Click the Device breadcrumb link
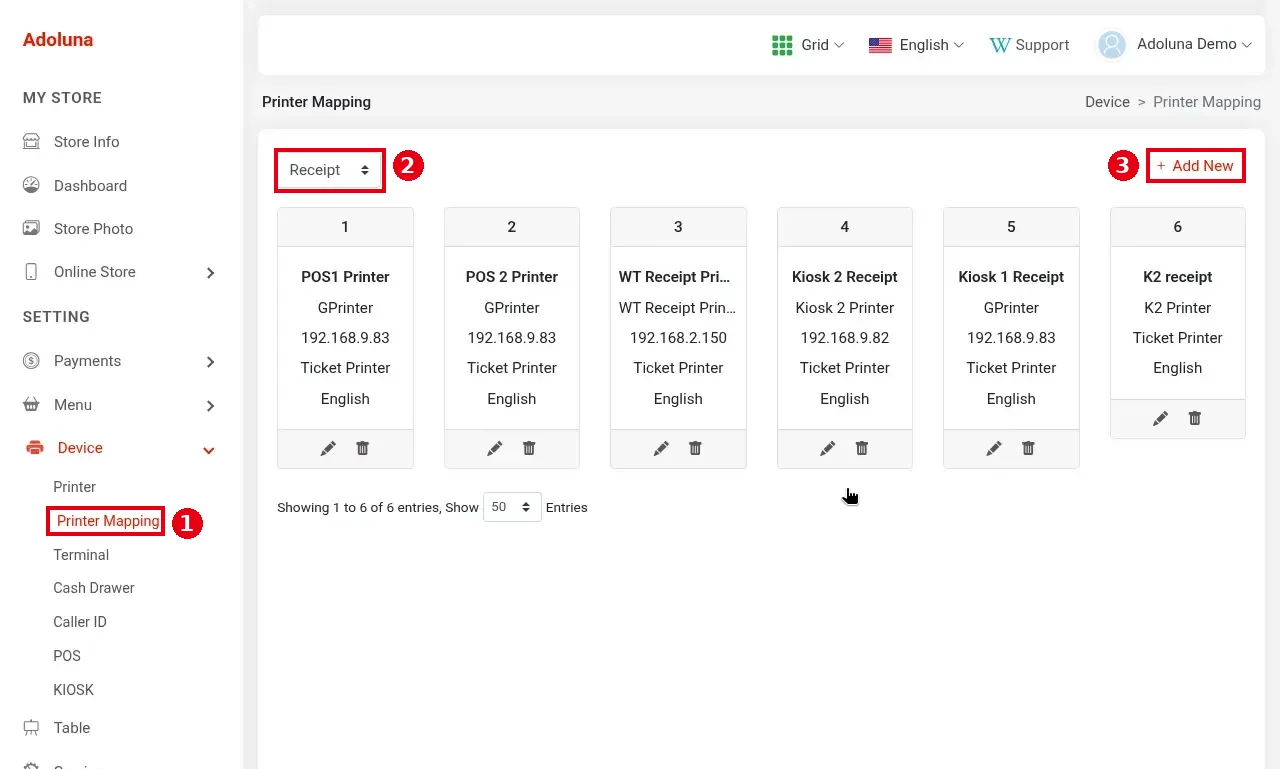Image resolution: width=1280 pixels, height=769 pixels. pos(1107,102)
